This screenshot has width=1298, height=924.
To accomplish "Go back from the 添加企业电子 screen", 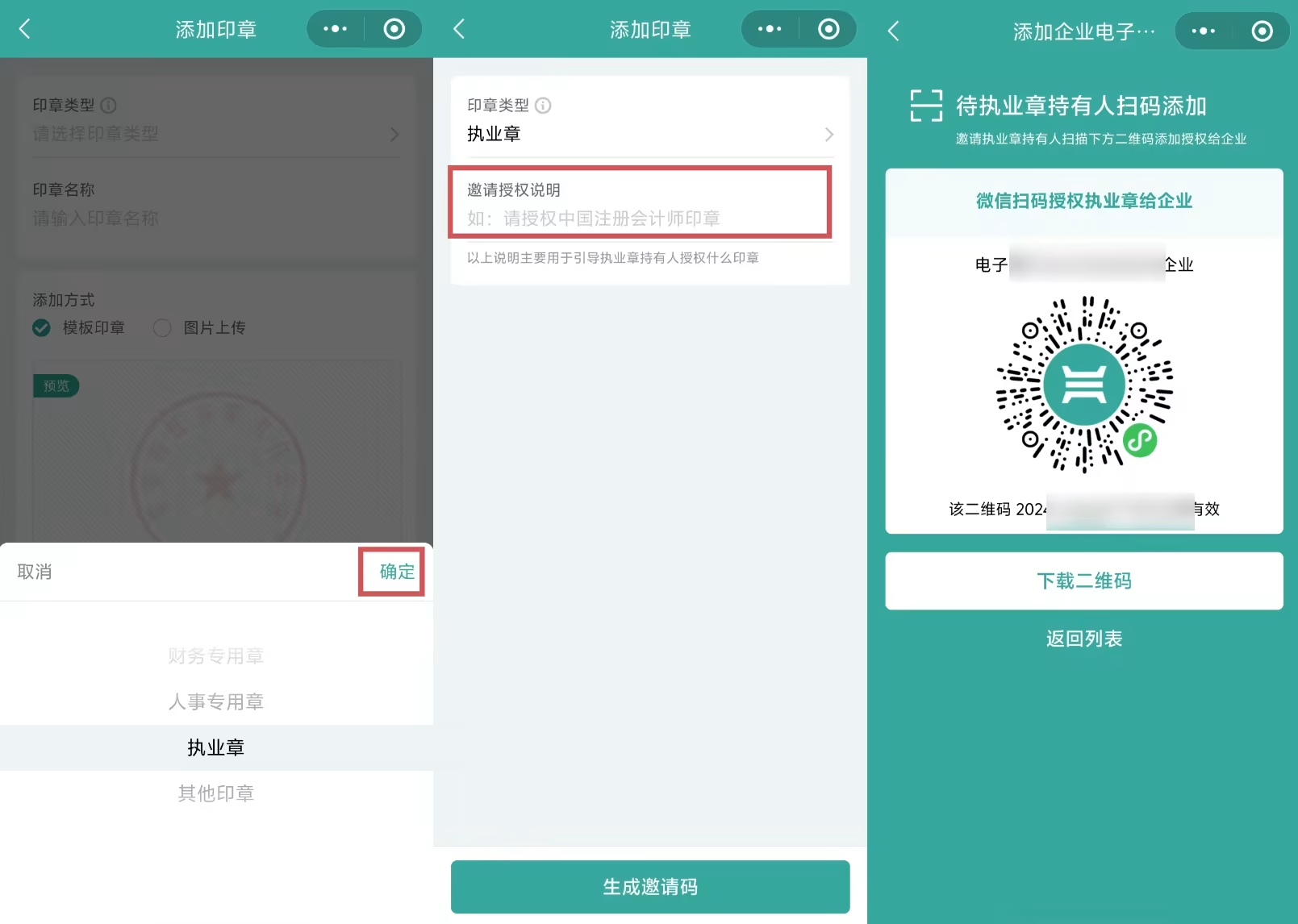I will [893, 31].
